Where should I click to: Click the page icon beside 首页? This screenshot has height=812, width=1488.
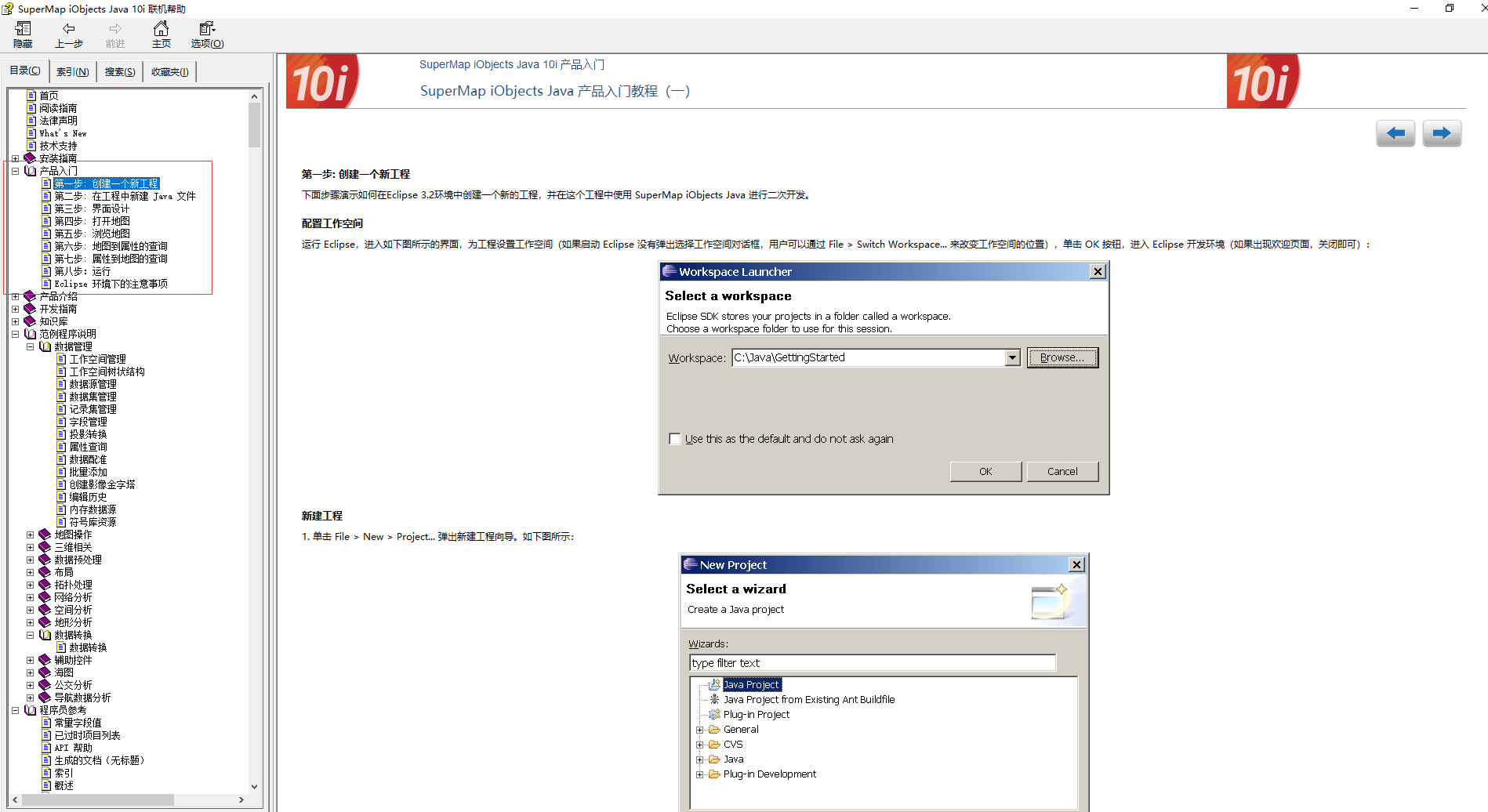click(31, 96)
